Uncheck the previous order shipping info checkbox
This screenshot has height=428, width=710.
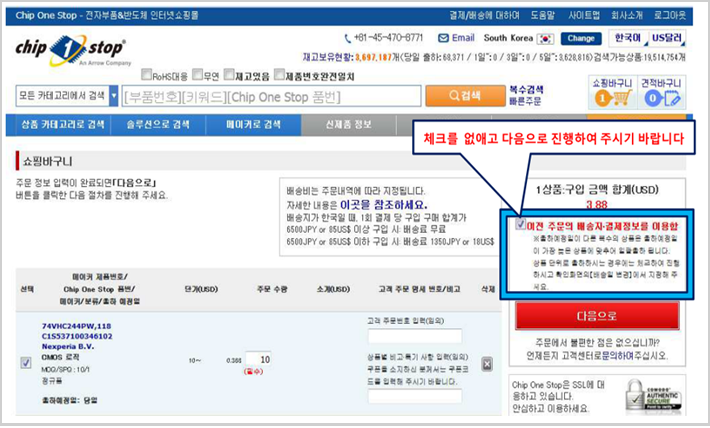(523, 225)
